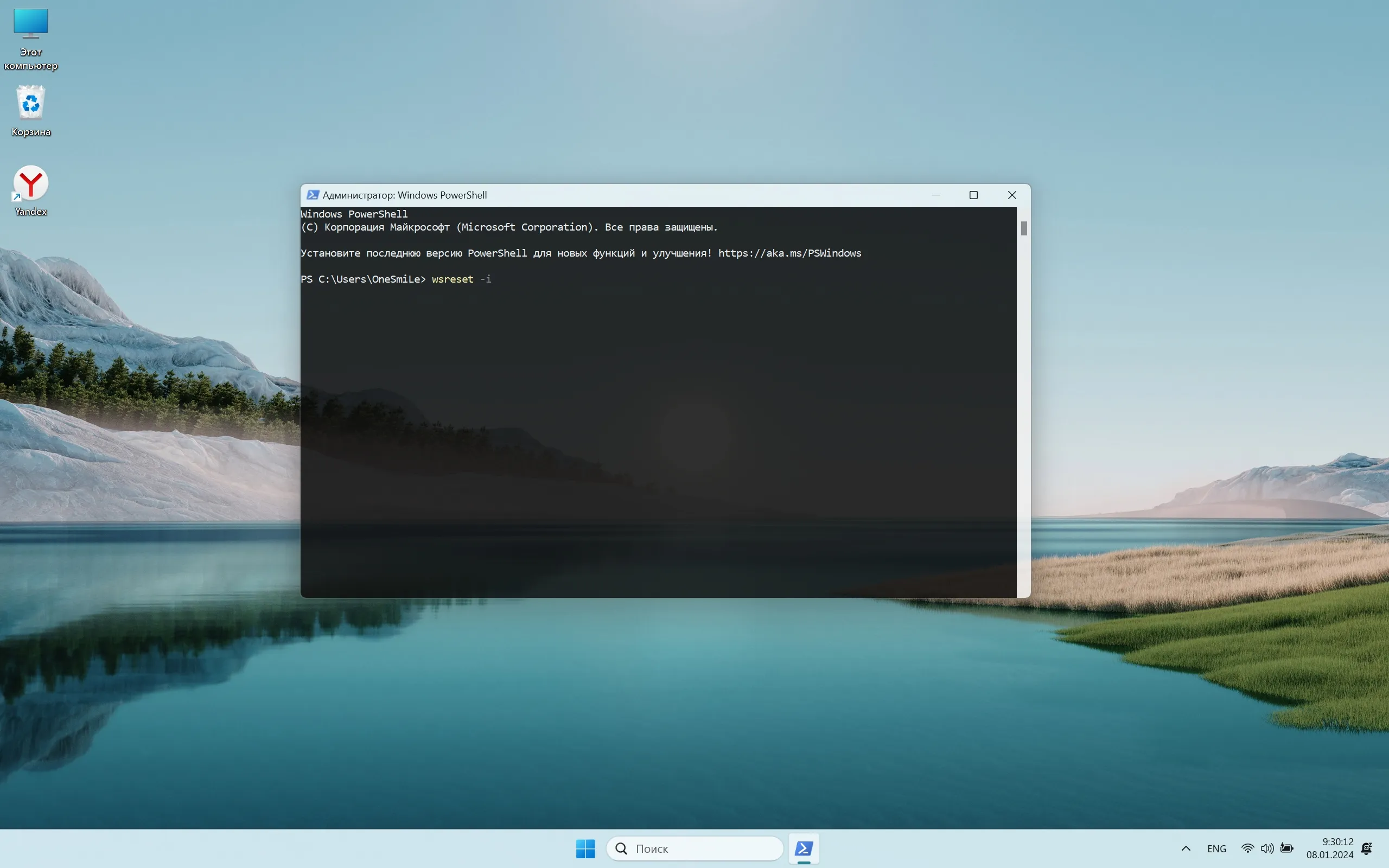Click PowerShell icon on the taskbar
Viewport: 1389px width, 868px height.
pos(804,848)
